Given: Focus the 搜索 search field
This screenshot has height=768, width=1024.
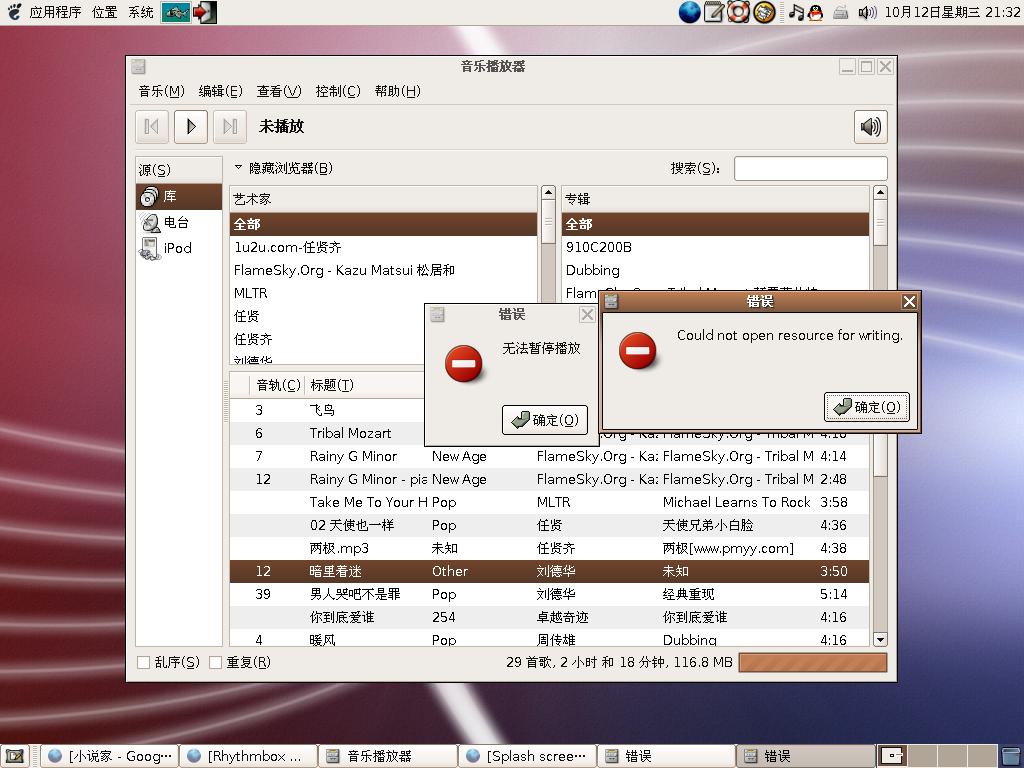Looking at the screenshot, I should pos(810,168).
